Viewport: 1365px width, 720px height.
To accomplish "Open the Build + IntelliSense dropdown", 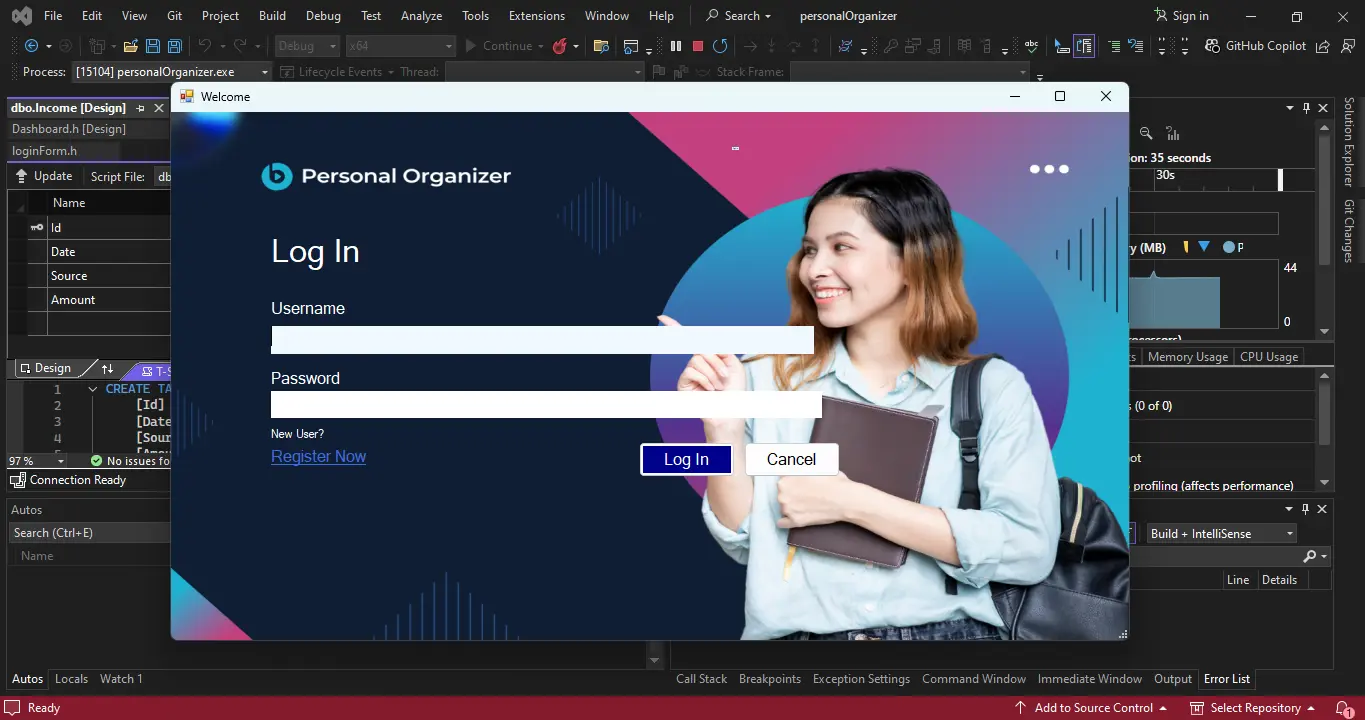I will [1220, 533].
